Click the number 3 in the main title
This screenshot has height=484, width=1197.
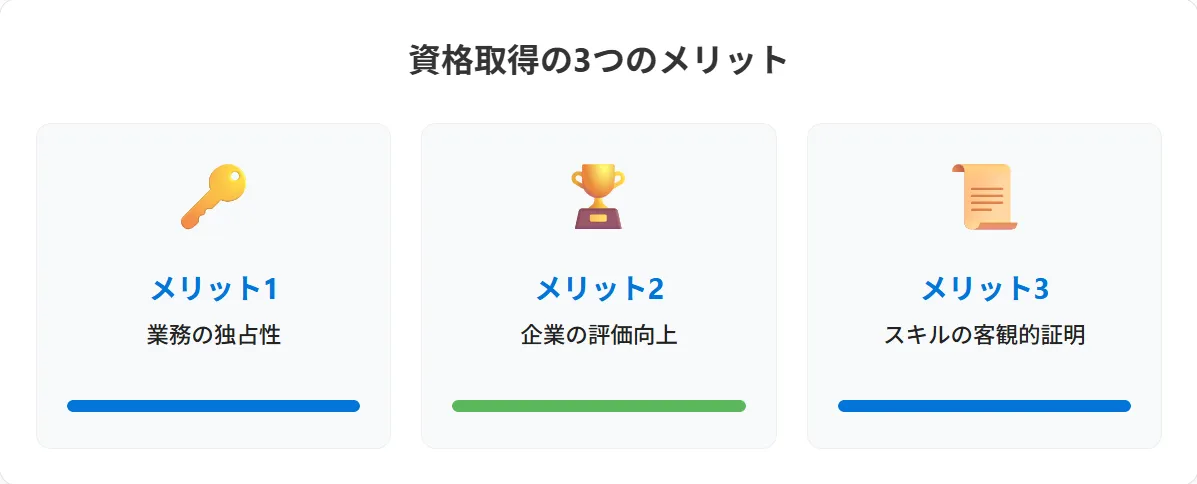581,61
